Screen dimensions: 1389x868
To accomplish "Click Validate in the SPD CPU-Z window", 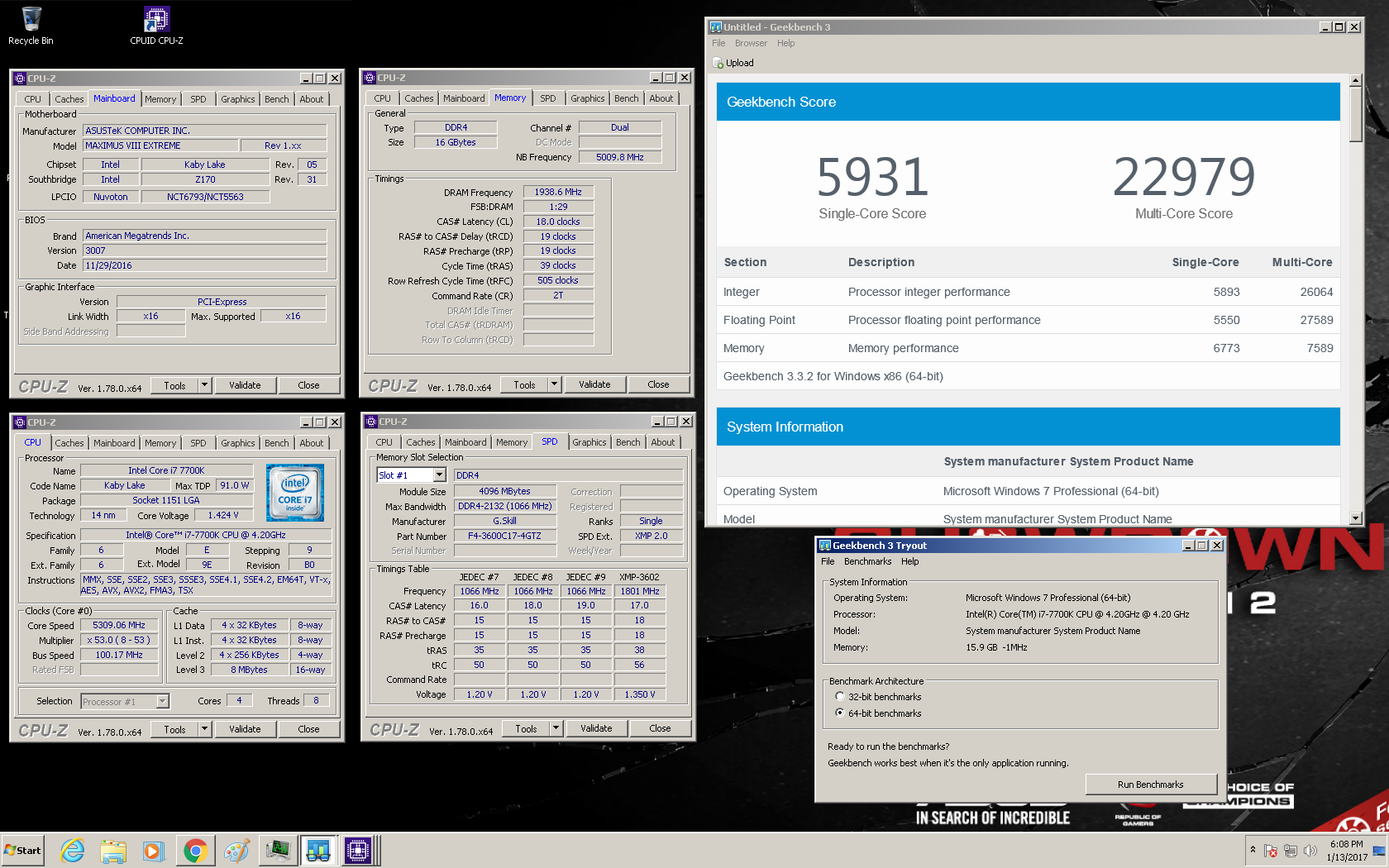I will click(596, 728).
